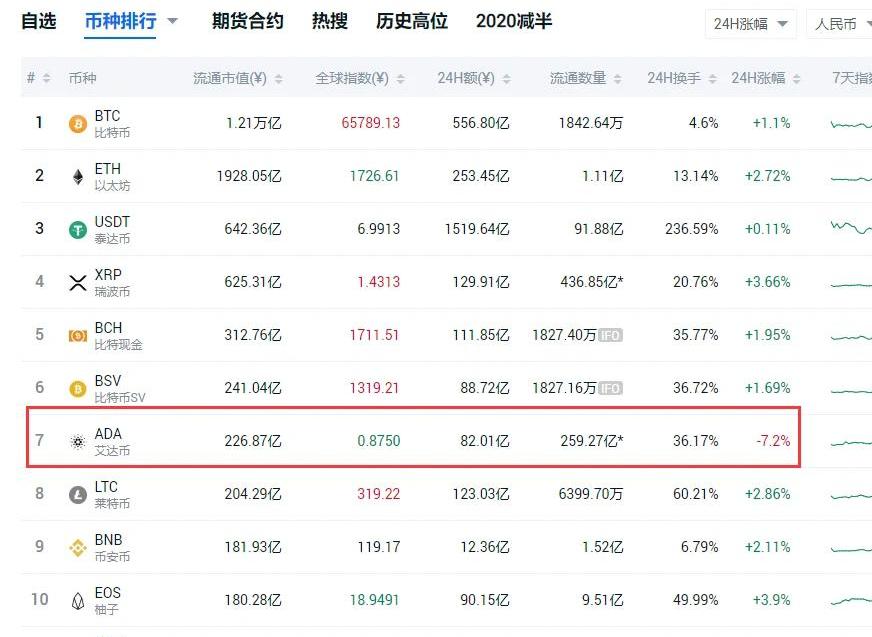
Task: Sort by 24H涨幅 column arrows
Action: click(796, 79)
